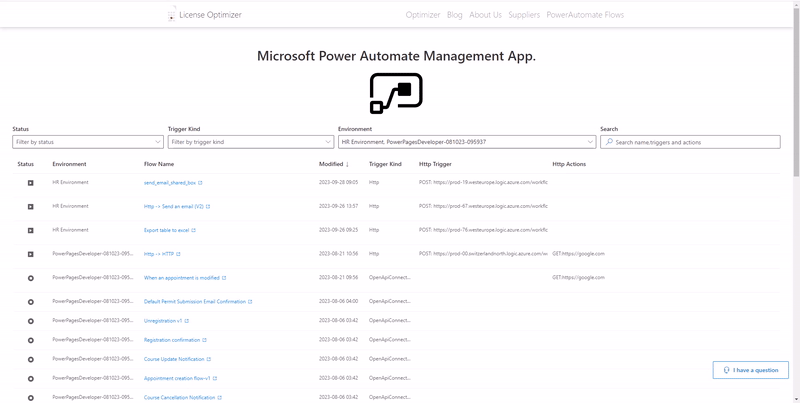
Task: Click the Status column header
Action: [26, 164]
